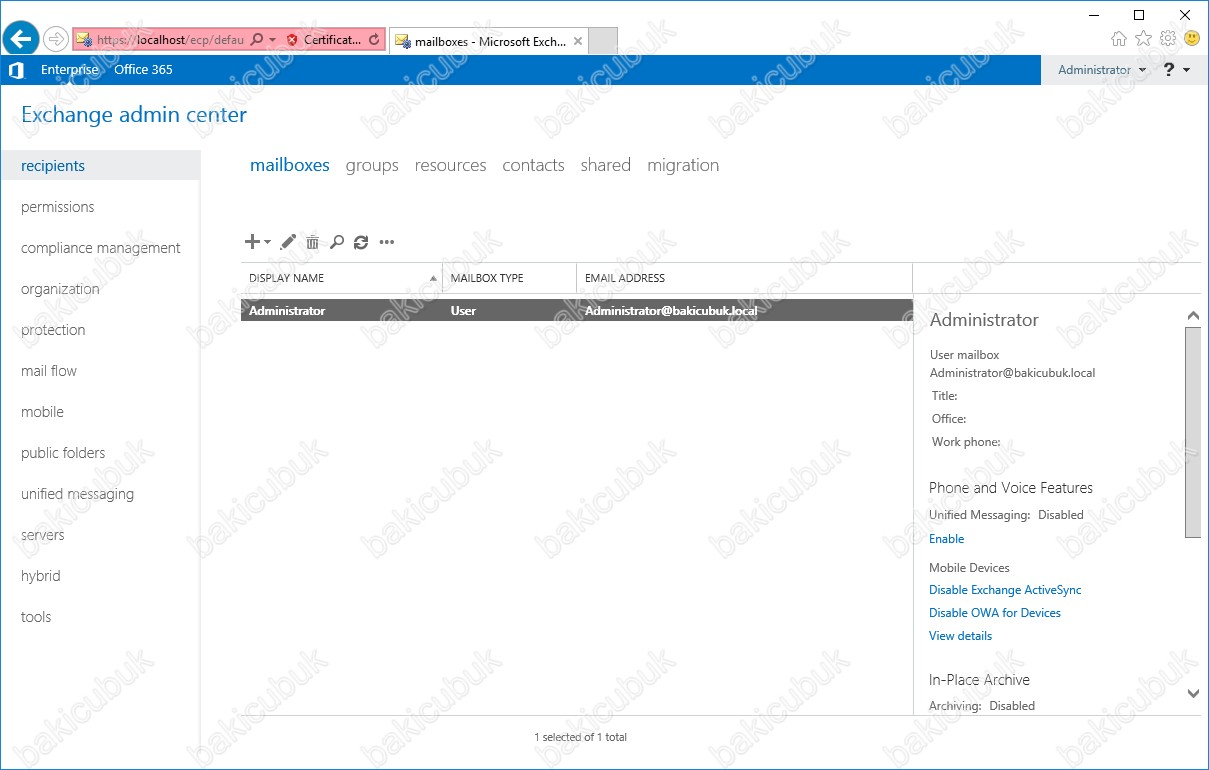Select the Administrator mailbox row
Screen dimensions: 1209x770
pos(576,311)
